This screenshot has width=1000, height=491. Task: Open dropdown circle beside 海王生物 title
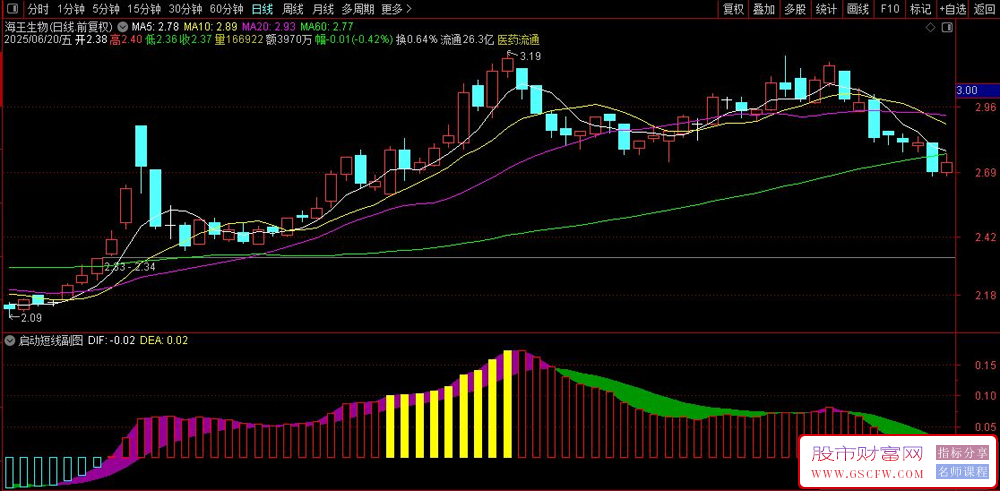point(123,27)
